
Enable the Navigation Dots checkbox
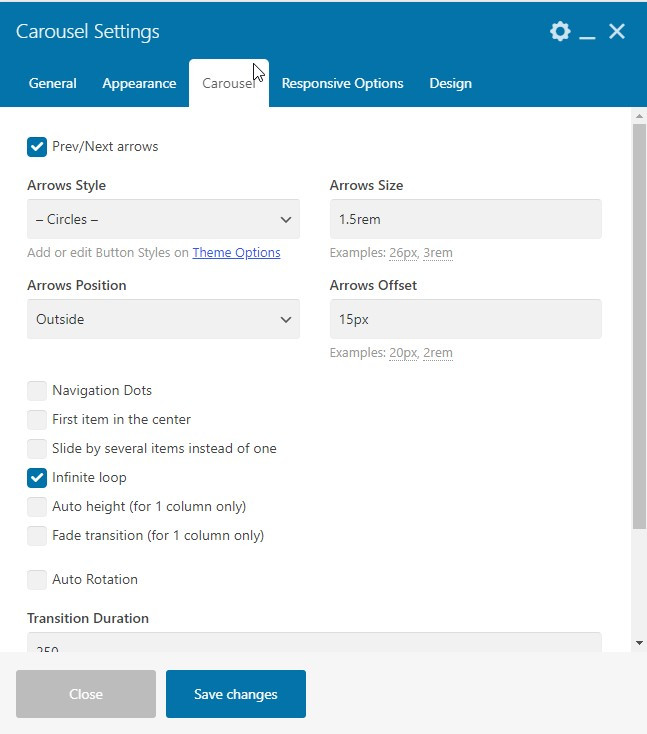37,391
